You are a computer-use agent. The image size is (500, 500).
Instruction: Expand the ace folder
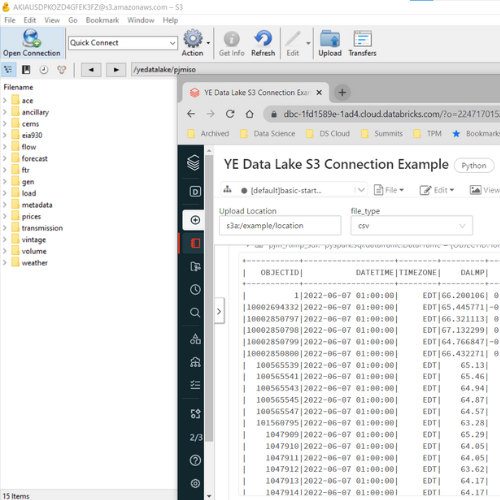tap(5, 100)
